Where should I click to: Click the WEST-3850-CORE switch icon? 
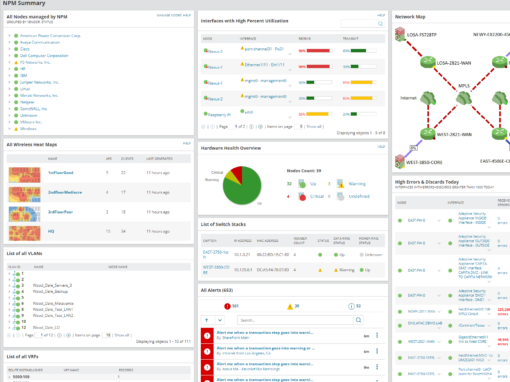(400, 162)
